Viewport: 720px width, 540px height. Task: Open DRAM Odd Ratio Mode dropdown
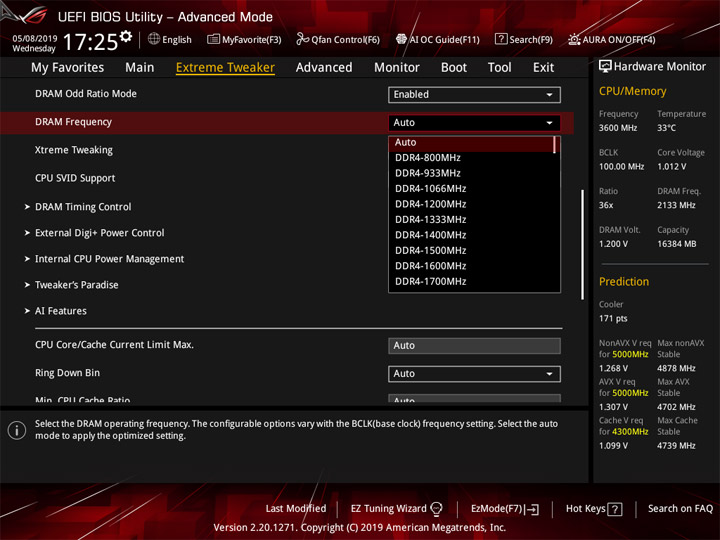click(474, 95)
